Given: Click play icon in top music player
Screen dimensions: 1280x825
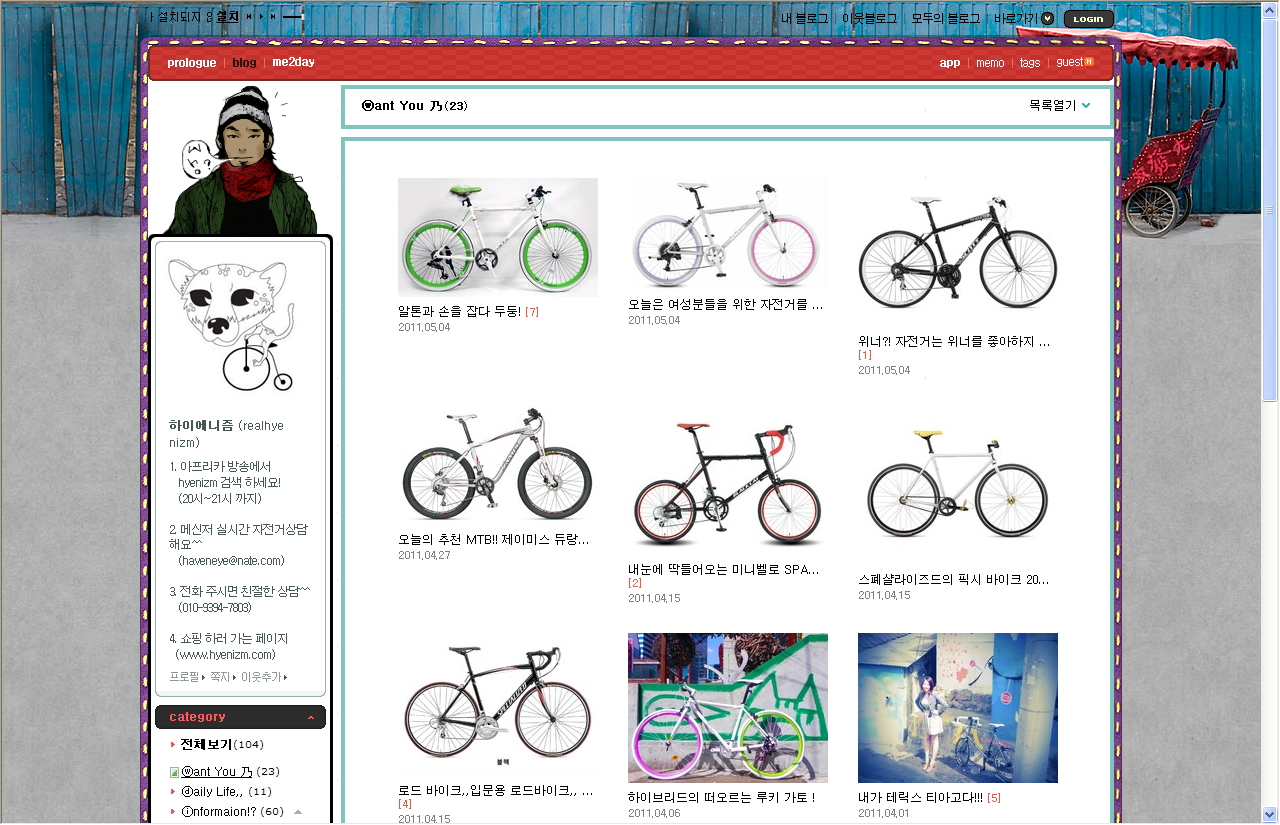Looking at the screenshot, I should coord(262,17).
